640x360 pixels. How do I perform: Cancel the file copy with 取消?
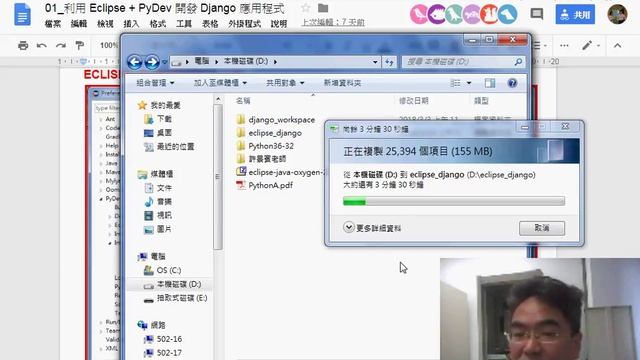[542, 228]
